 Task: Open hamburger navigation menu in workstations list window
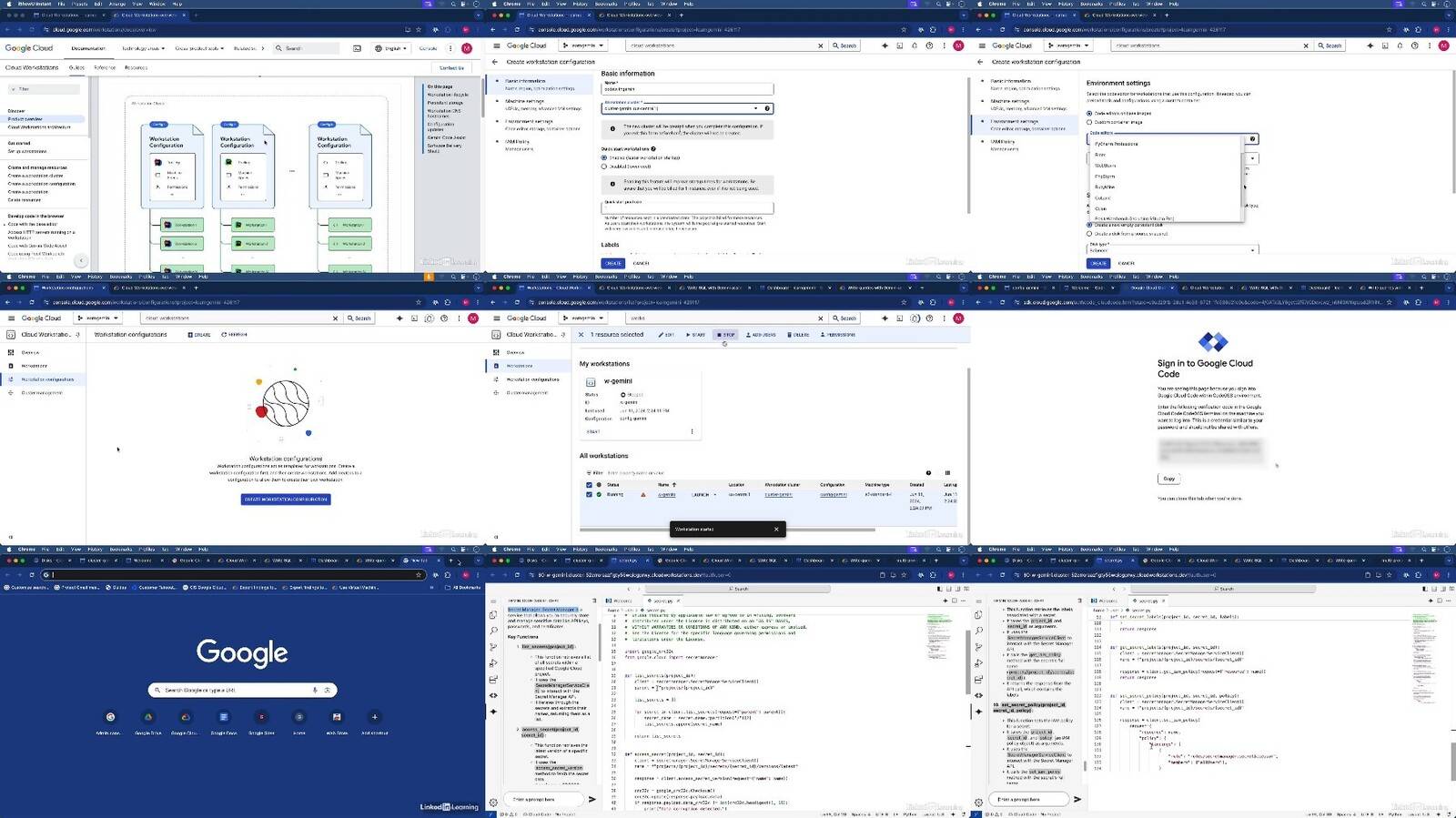pos(496,318)
